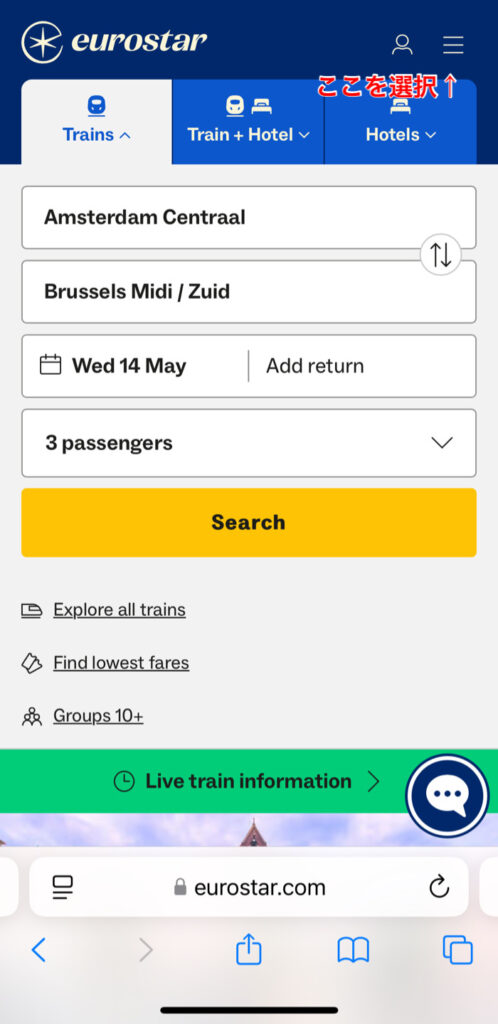The height and width of the screenshot is (1024, 498).
Task: Open the hamburger menu icon
Action: pos(453,44)
